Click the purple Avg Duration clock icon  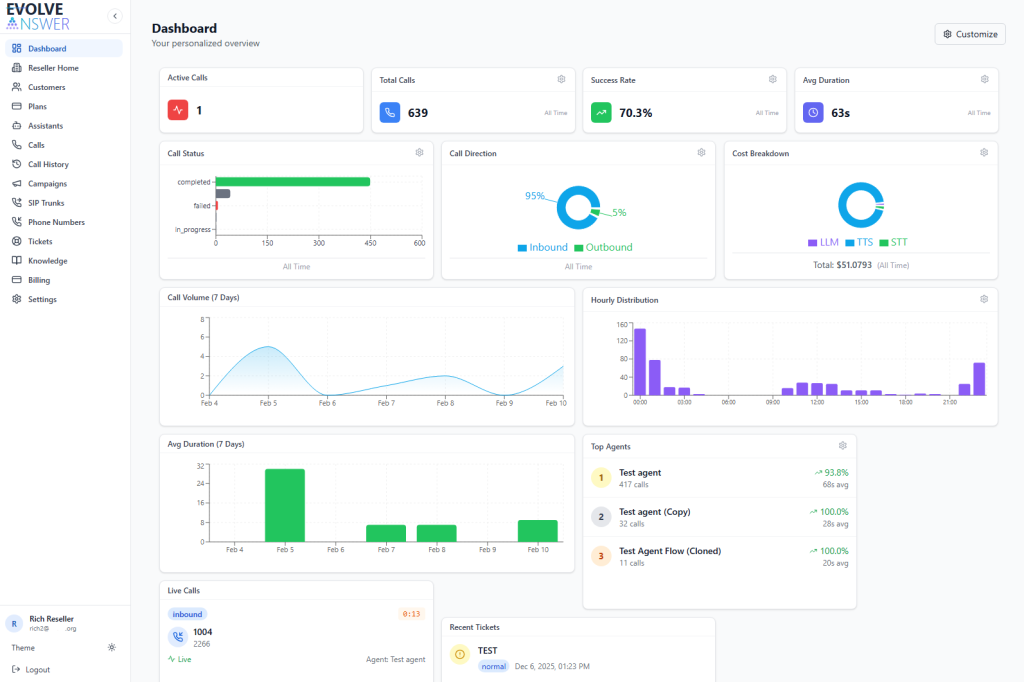tap(813, 112)
